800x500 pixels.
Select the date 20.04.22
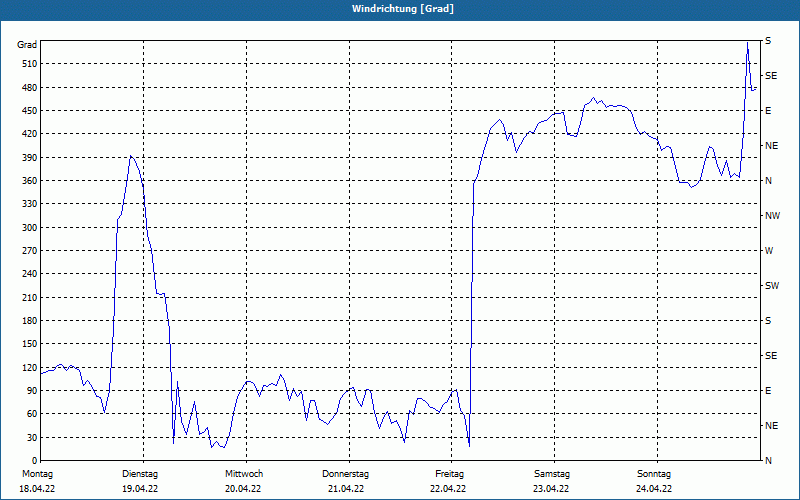click(243, 489)
